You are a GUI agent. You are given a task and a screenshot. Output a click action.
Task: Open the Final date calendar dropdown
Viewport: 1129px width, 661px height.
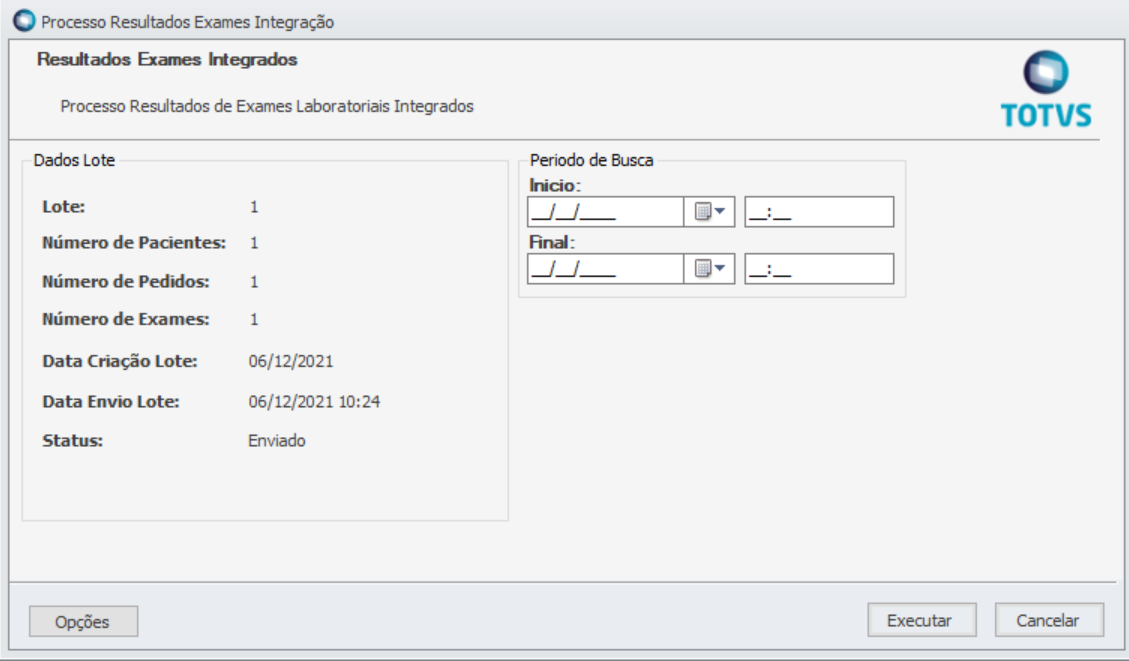[709, 269]
